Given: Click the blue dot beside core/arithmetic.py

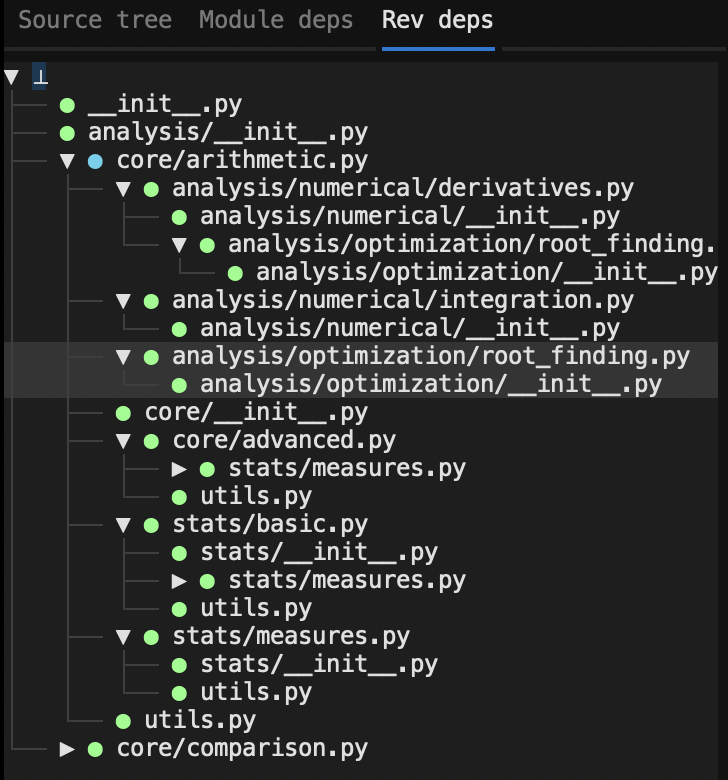Looking at the screenshot, I should pos(95,161).
